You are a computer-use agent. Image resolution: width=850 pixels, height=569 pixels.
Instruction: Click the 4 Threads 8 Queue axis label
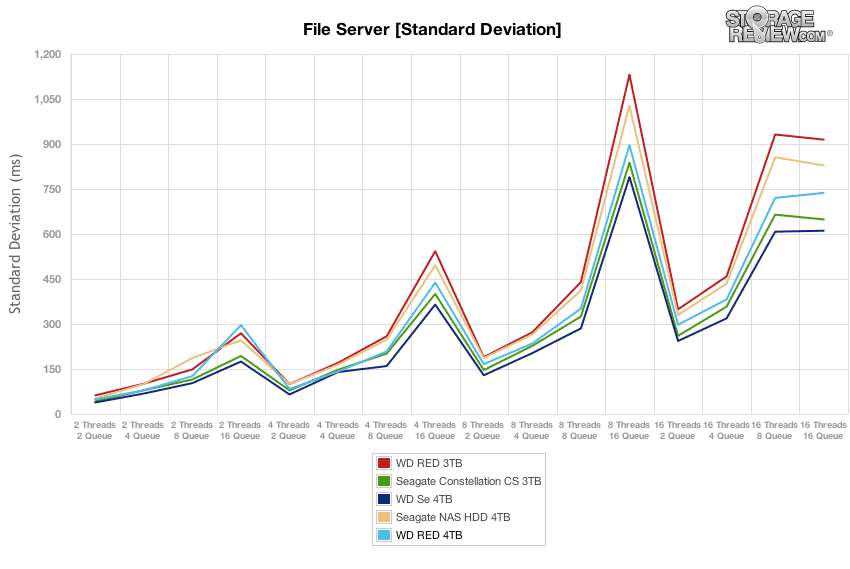[x=385, y=430]
